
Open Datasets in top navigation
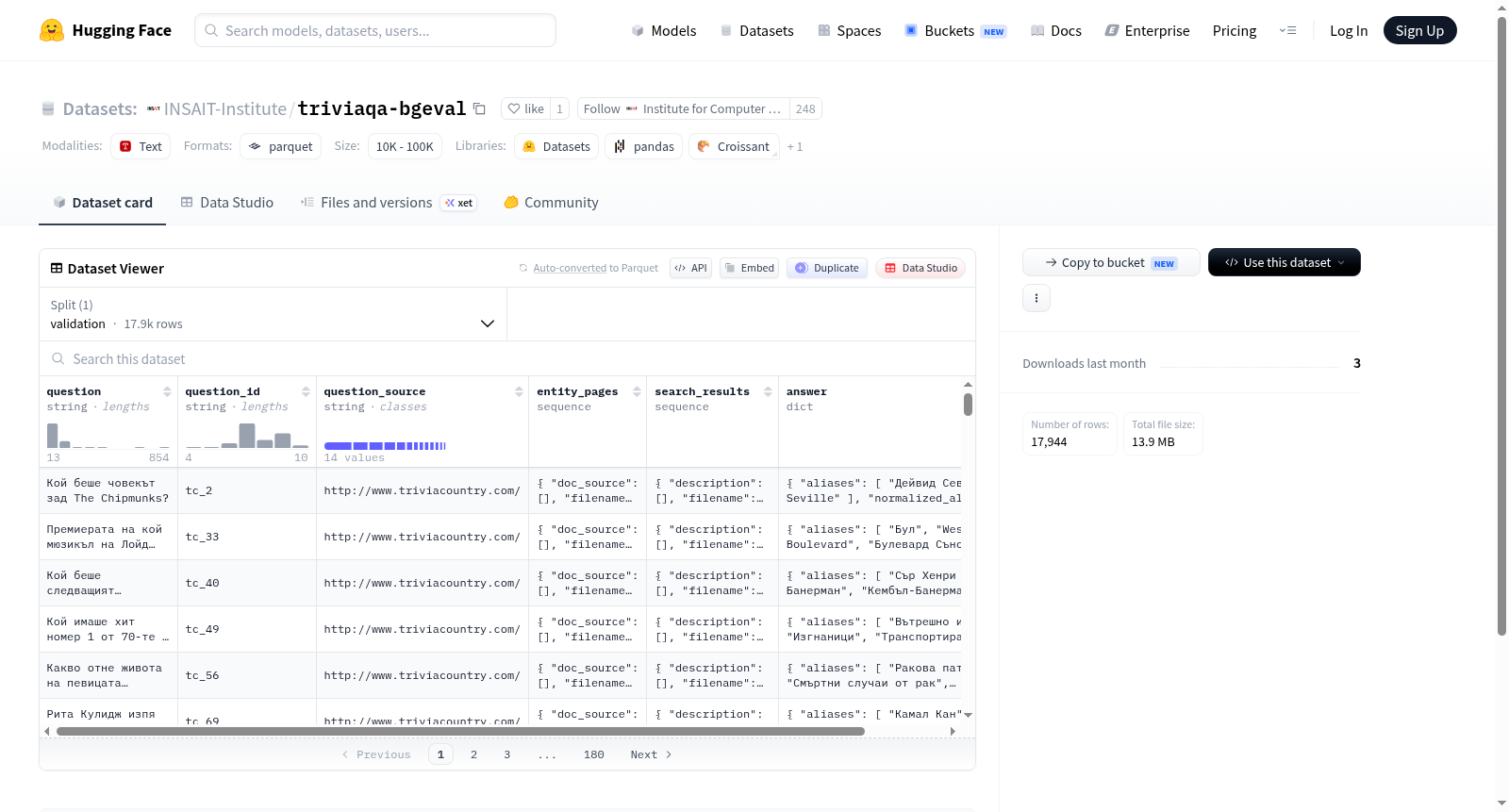(x=757, y=31)
